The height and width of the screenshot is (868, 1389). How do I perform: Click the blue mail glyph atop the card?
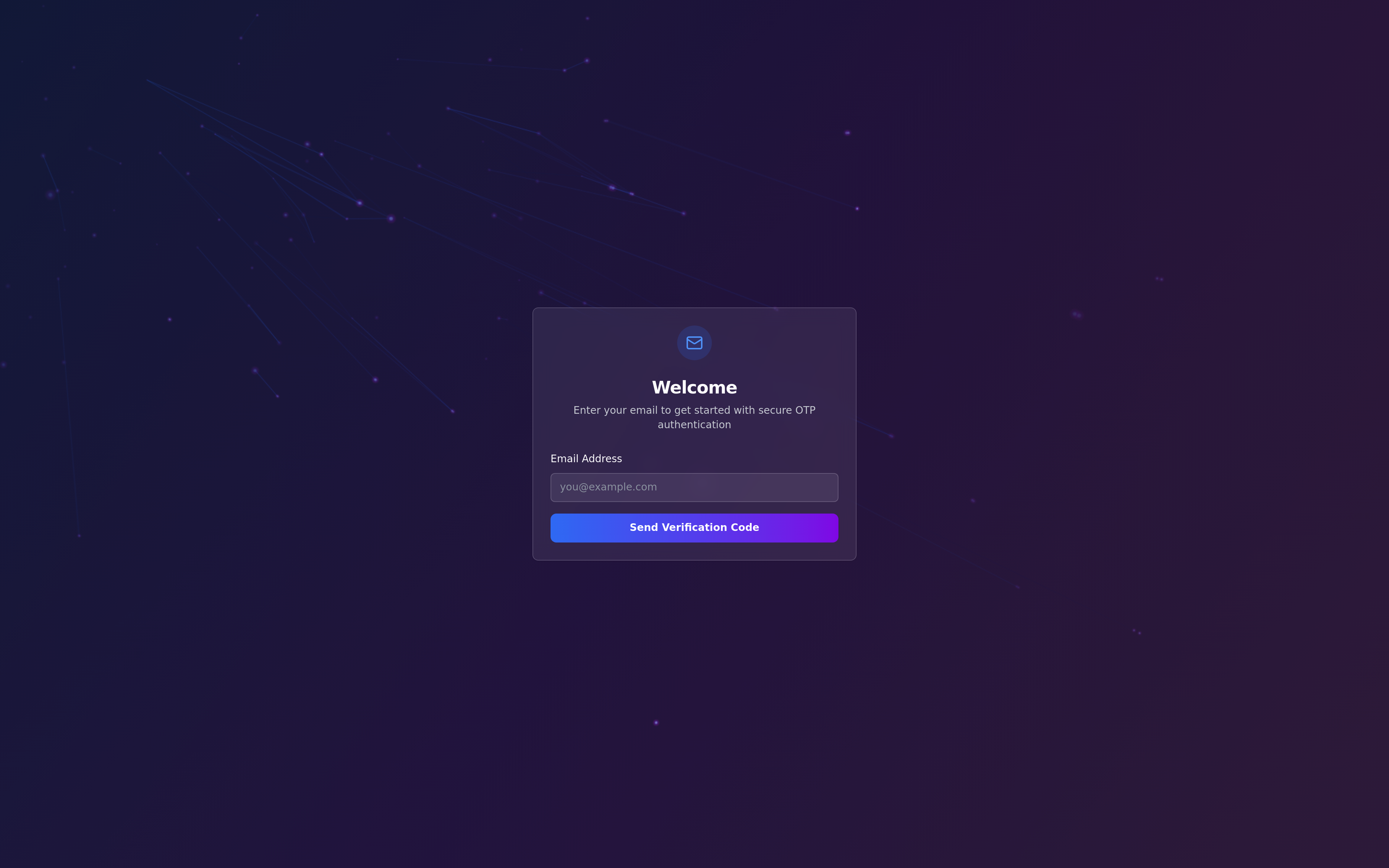694,343
